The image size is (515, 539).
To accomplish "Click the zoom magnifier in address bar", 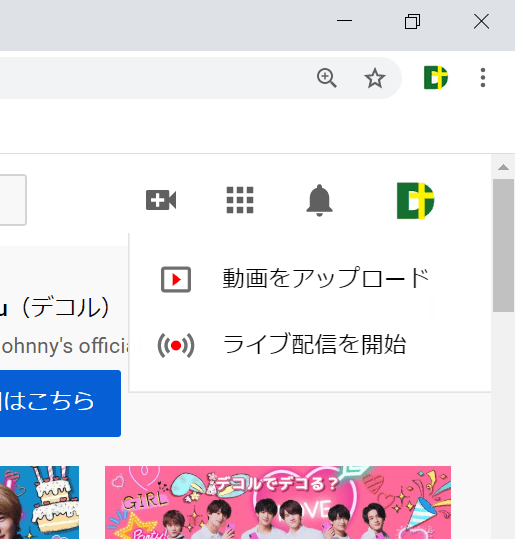I will tap(326, 78).
